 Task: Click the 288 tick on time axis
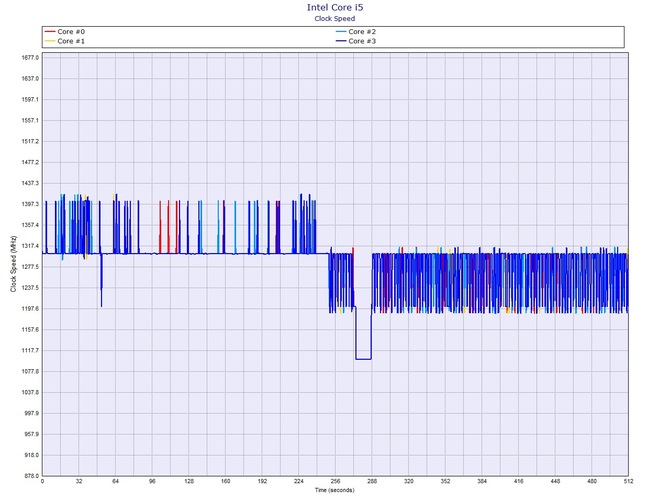[372, 481]
